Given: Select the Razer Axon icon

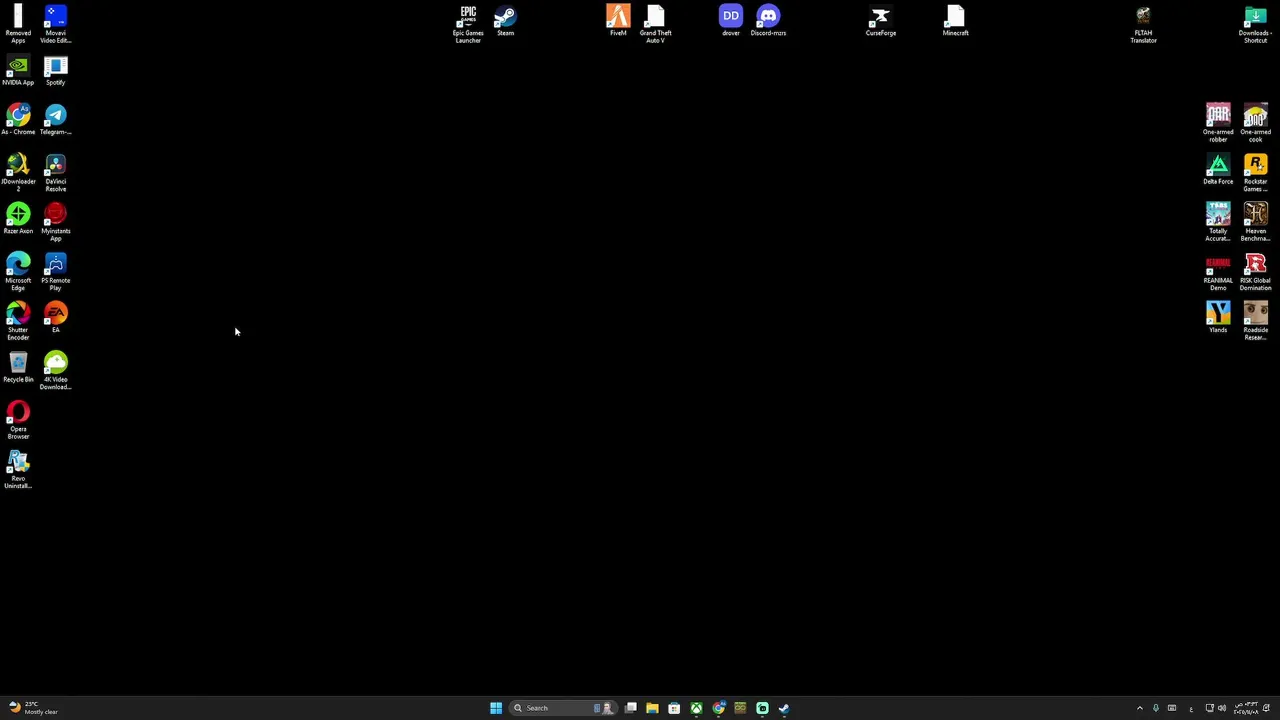Looking at the screenshot, I should tap(18, 219).
